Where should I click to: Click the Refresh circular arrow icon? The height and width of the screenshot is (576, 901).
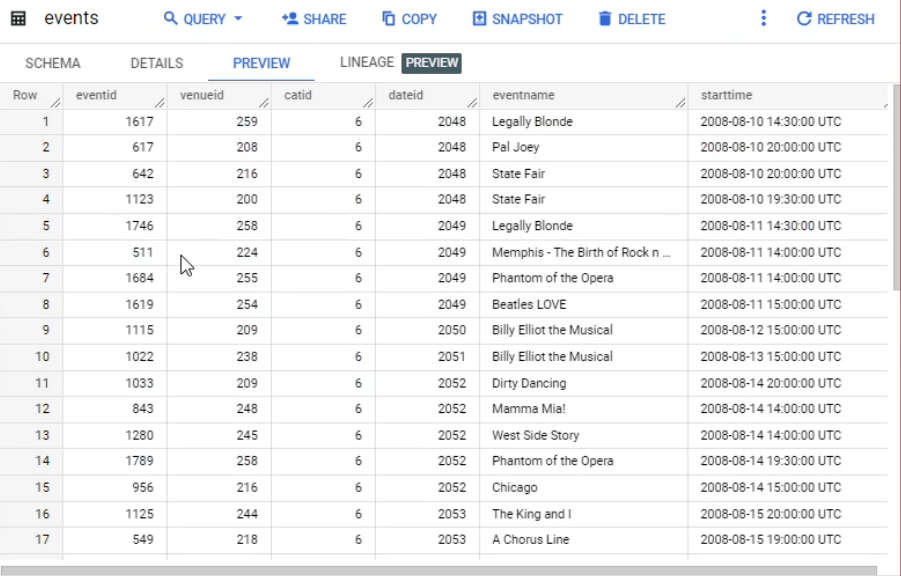(x=804, y=18)
